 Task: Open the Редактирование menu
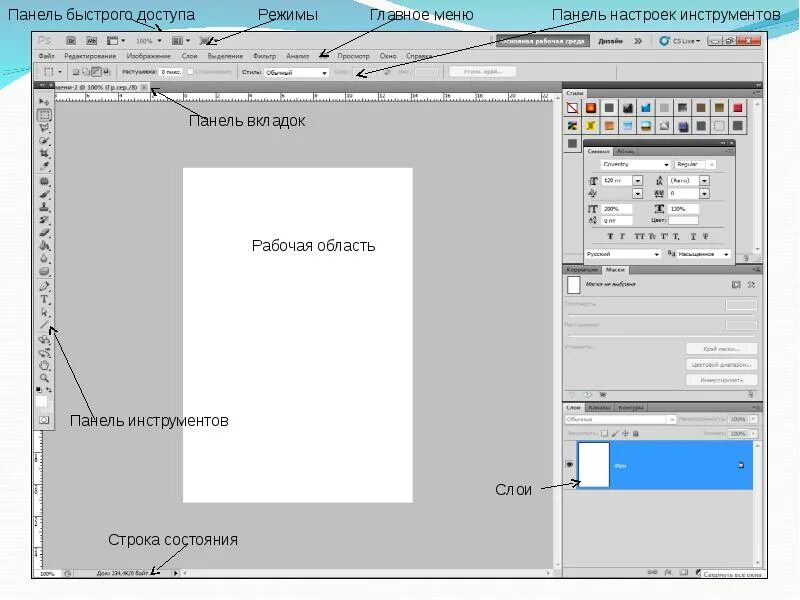[x=90, y=56]
